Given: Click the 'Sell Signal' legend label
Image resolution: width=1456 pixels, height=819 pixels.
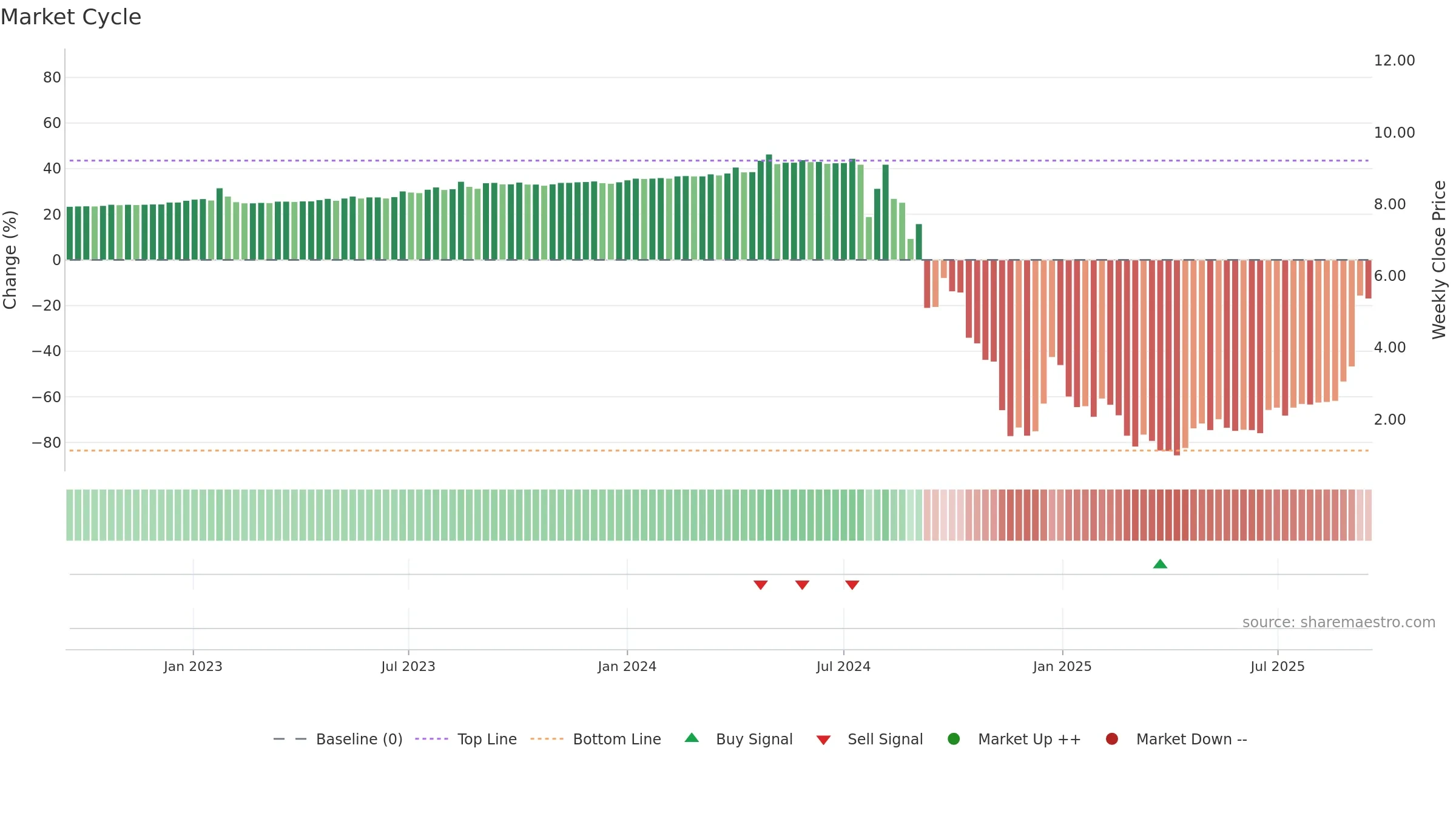Looking at the screenshot, I should pyautogui.click(x=885, y=740).
